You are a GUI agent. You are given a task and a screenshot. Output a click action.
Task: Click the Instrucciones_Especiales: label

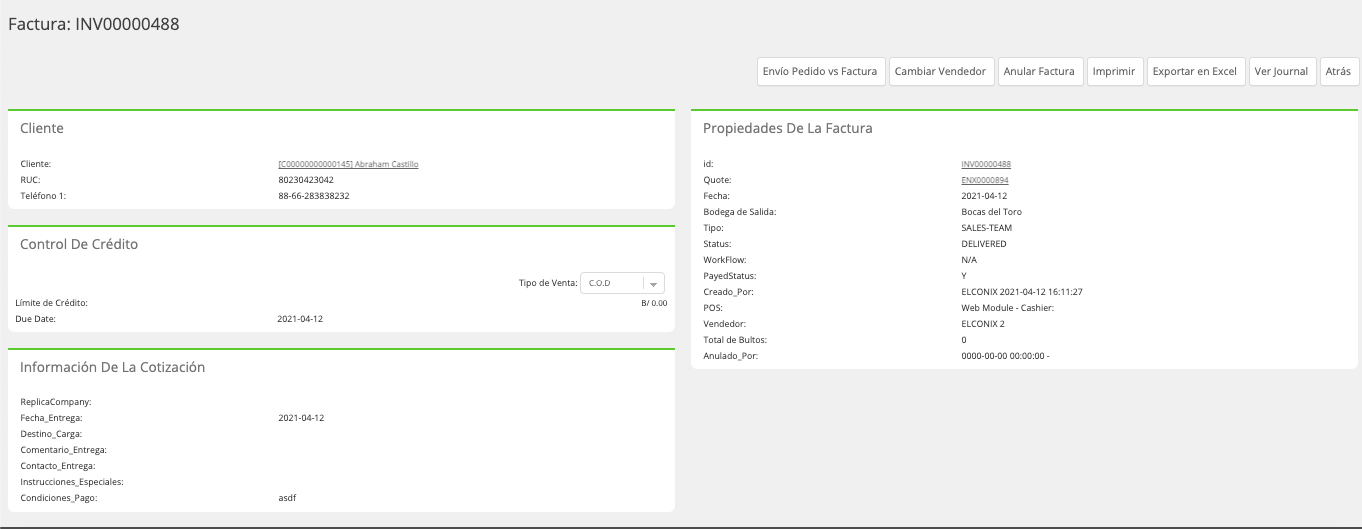(x=72, y=482)
